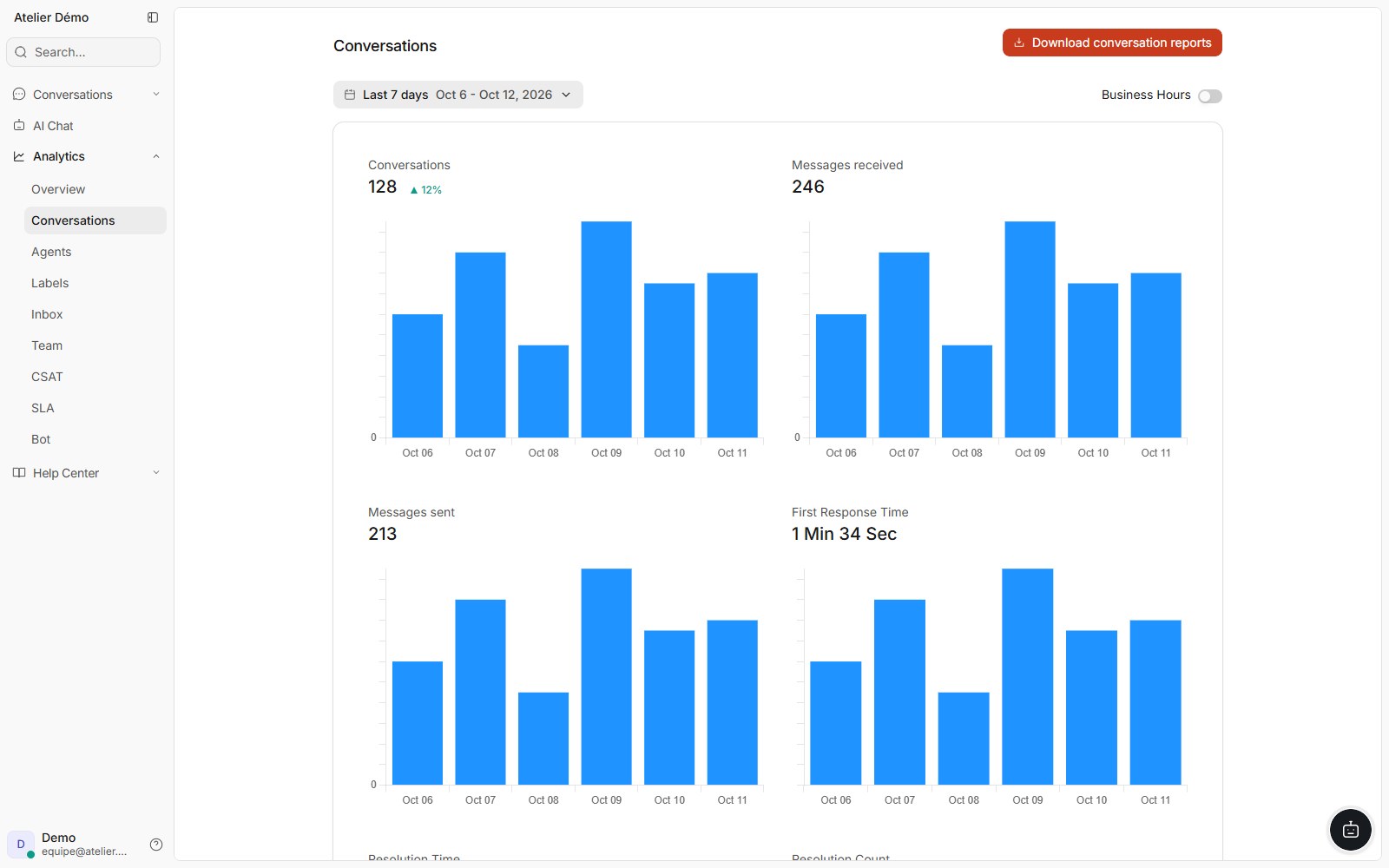Click the Analytics chart icon
1389x868 pixels.
click(x=19, y=156)
